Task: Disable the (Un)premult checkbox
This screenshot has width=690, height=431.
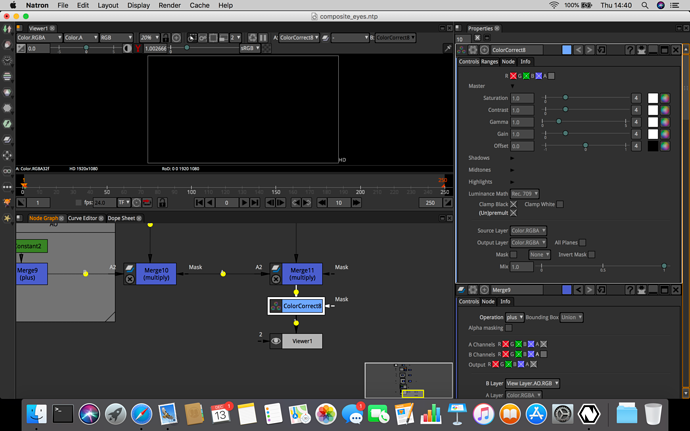Action: 513,213
